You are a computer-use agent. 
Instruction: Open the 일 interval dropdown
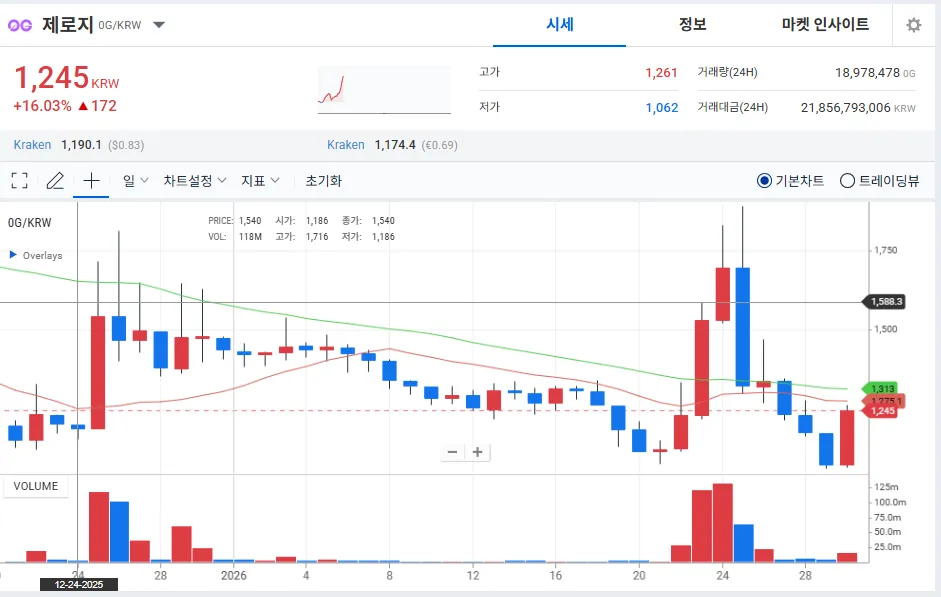(x=135, y=181)
